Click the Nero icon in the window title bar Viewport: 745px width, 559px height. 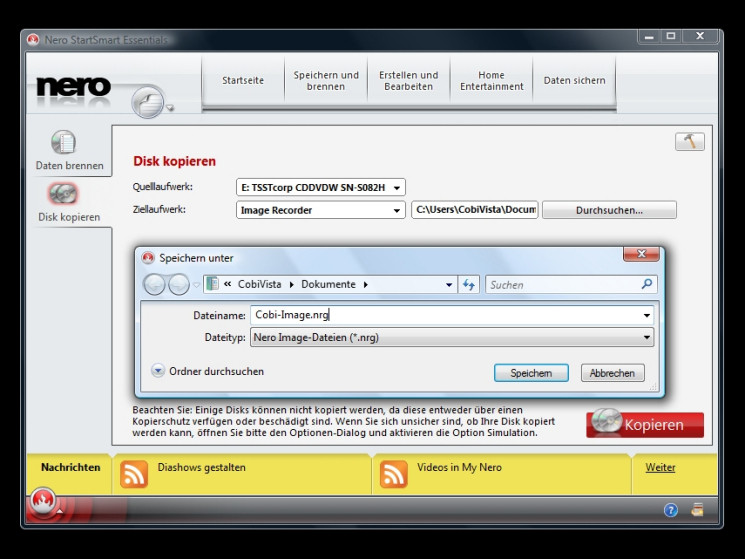point(33,39)
